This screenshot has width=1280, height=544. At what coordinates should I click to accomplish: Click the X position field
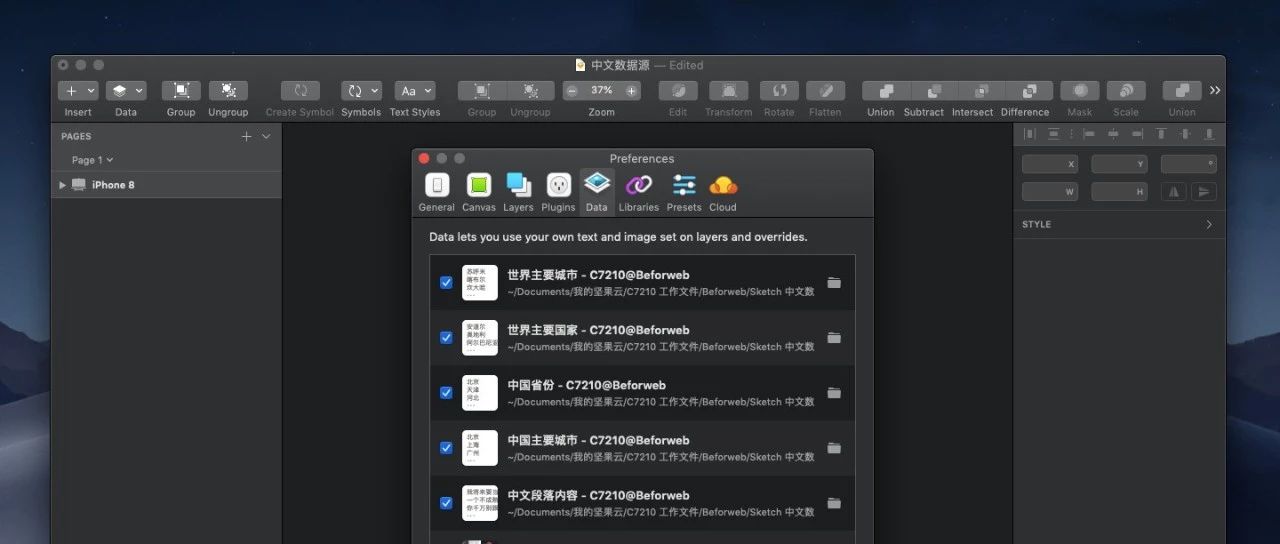tap(1050, 164)
